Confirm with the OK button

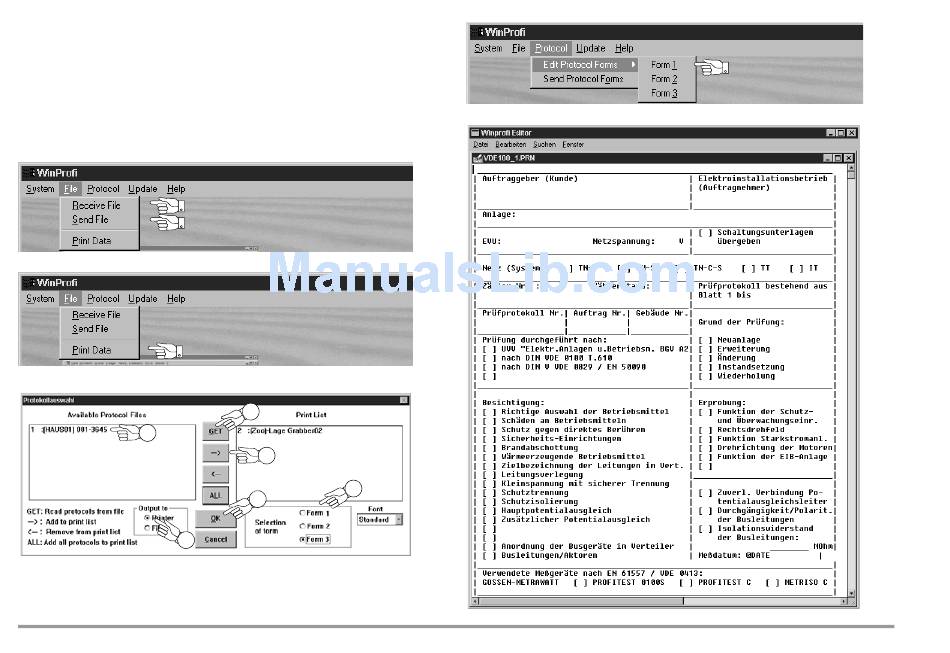216,519
